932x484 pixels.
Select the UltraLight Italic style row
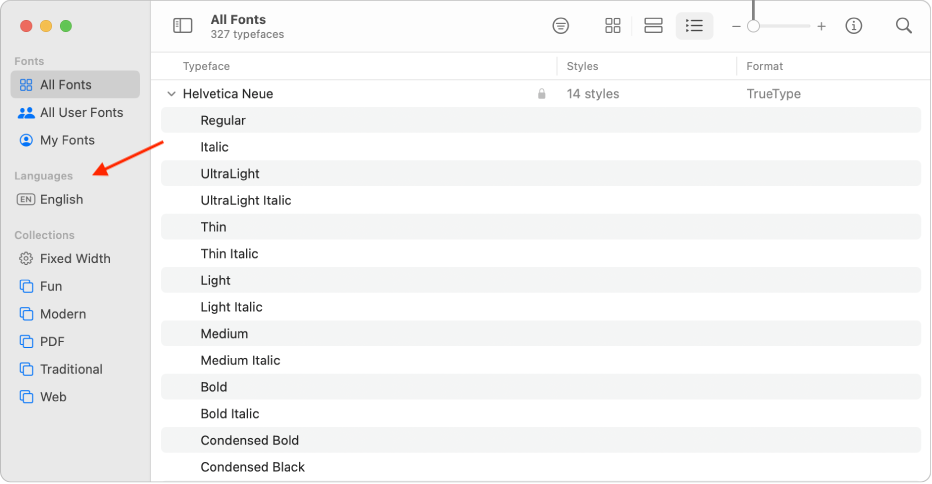(x=541, y=200)
